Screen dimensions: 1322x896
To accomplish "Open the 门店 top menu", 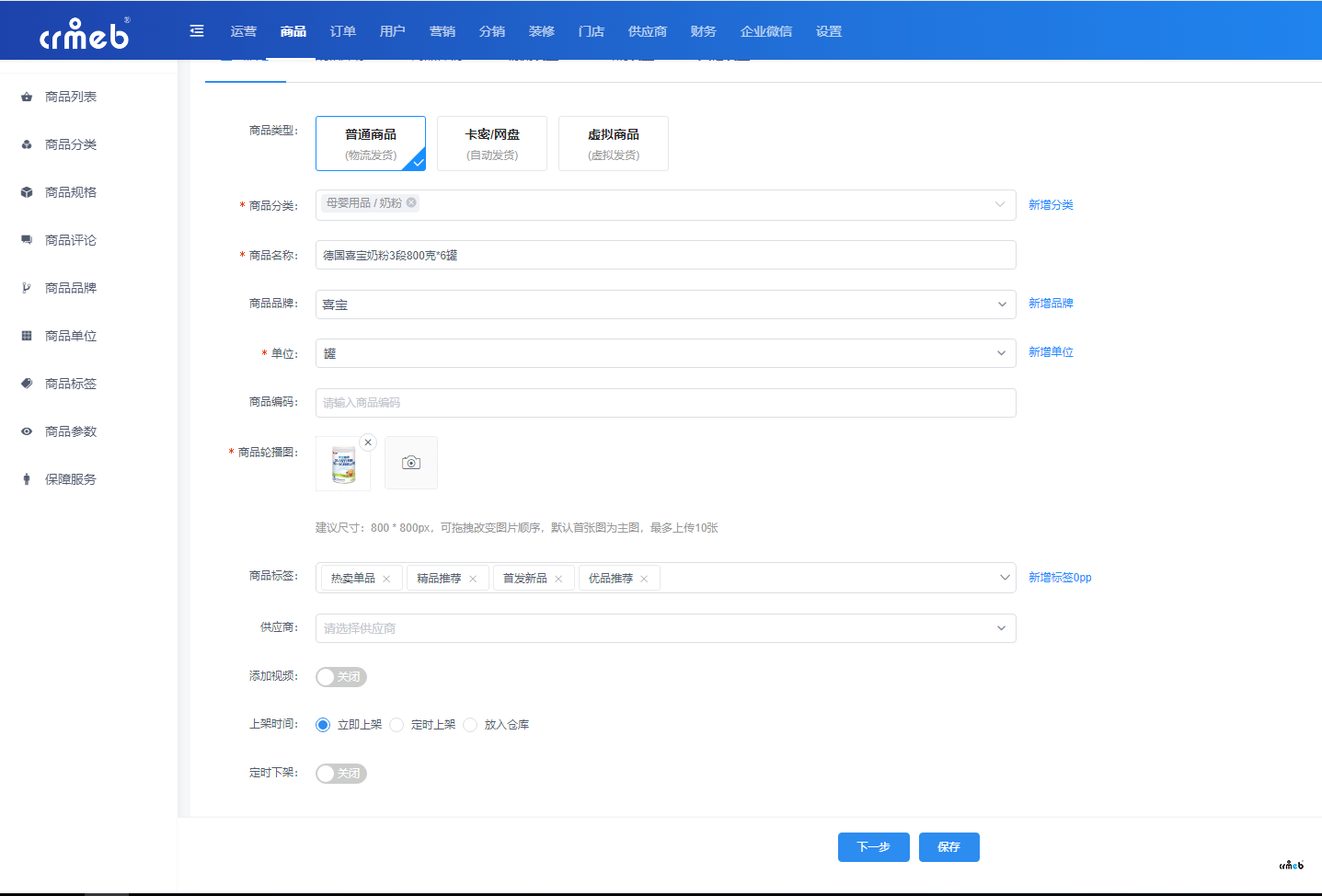I will tap(592, 31).
